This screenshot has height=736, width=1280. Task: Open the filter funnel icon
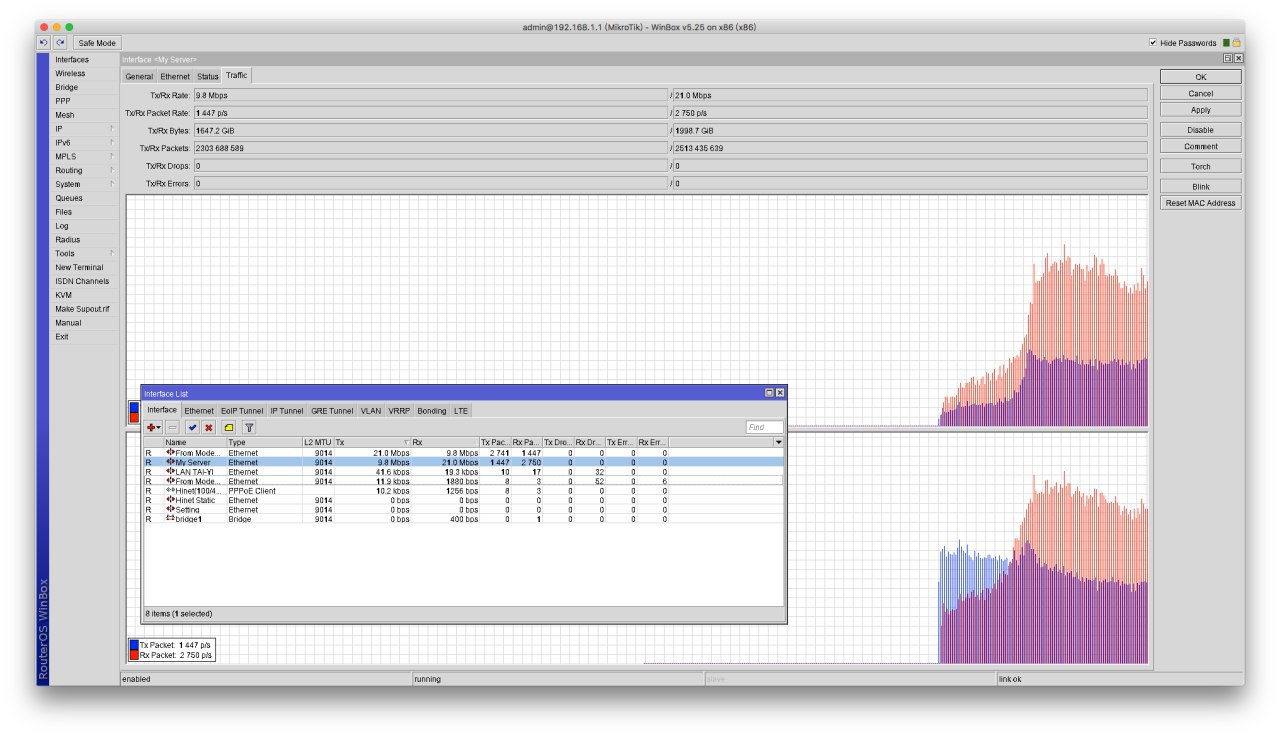tap(249, 427)
